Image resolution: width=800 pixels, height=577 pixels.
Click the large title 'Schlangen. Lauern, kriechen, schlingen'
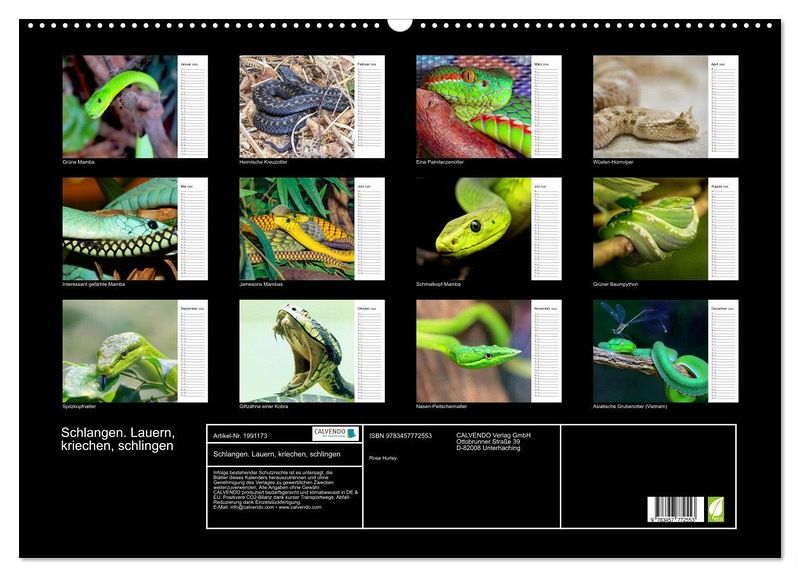119,438
